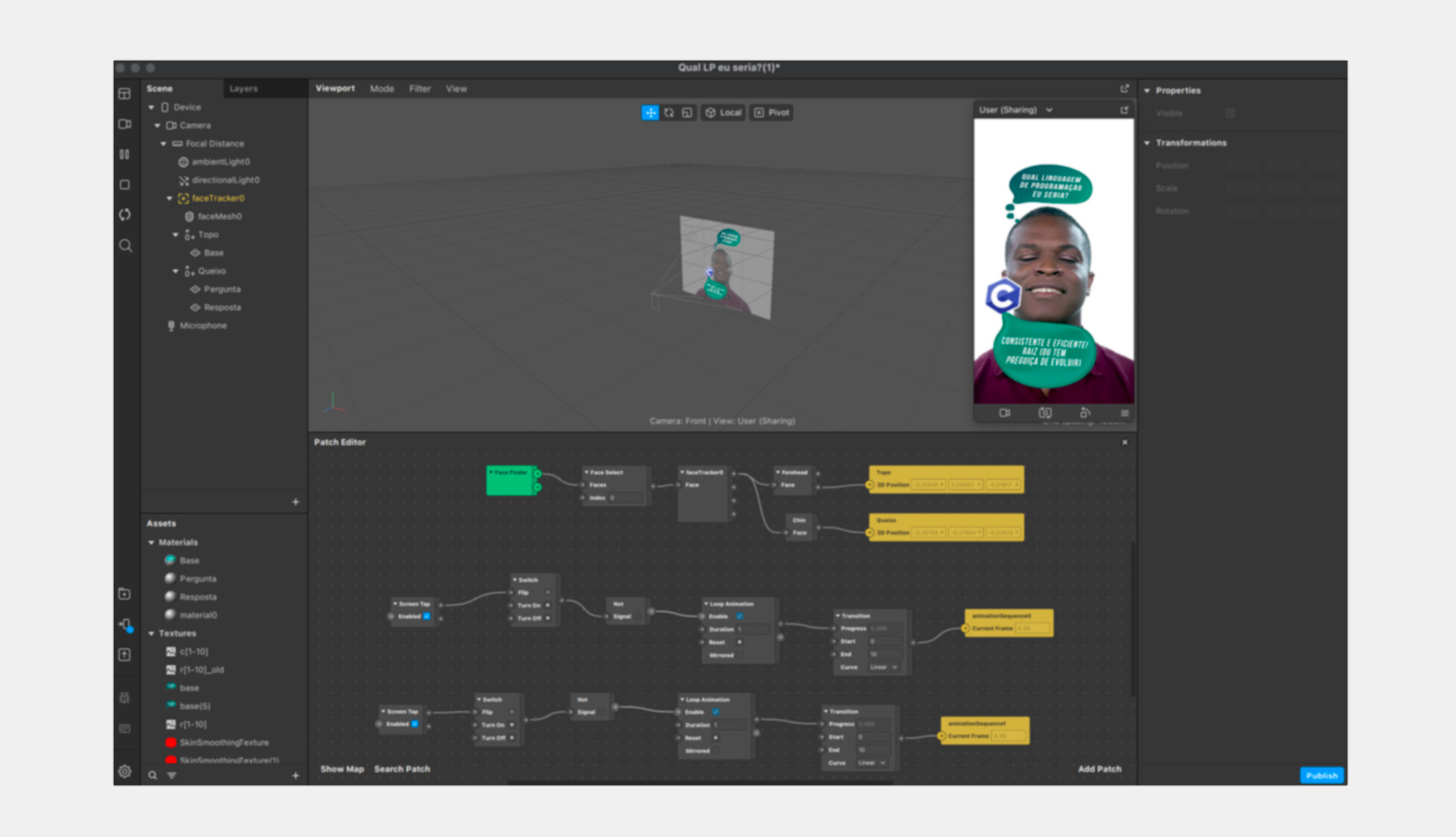1456x837 pixels.
Task: Toggle Mirrored on lower Loop Animation patch
Action: click(x=715, y=751)
